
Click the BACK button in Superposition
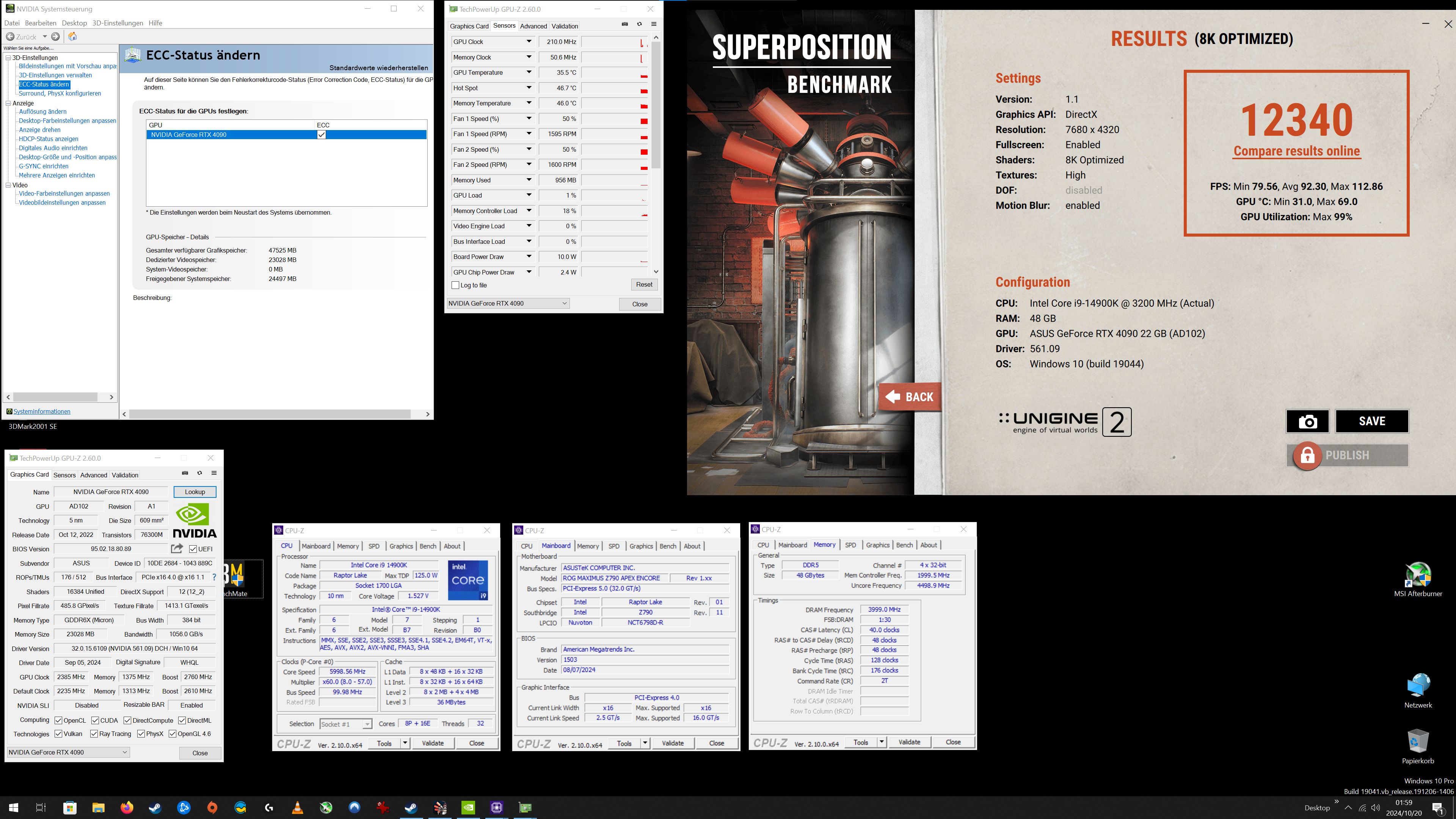(910, 397)
